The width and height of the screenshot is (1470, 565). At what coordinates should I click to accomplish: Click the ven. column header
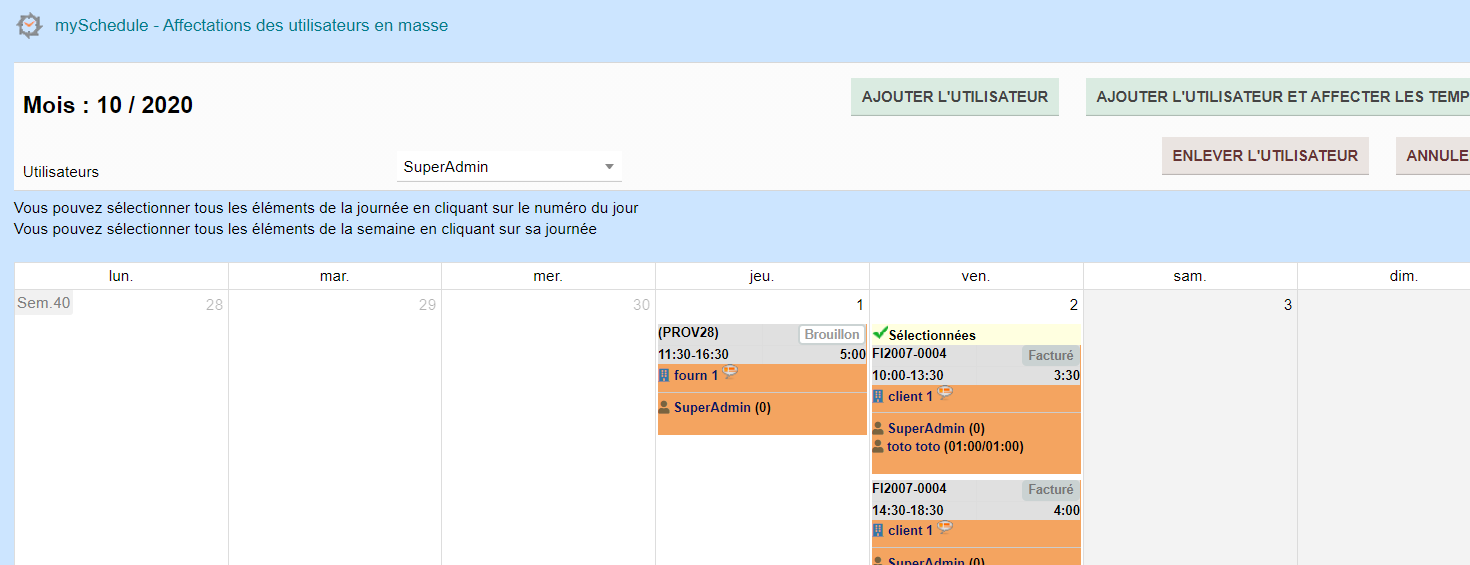click(x=976, y=276)
